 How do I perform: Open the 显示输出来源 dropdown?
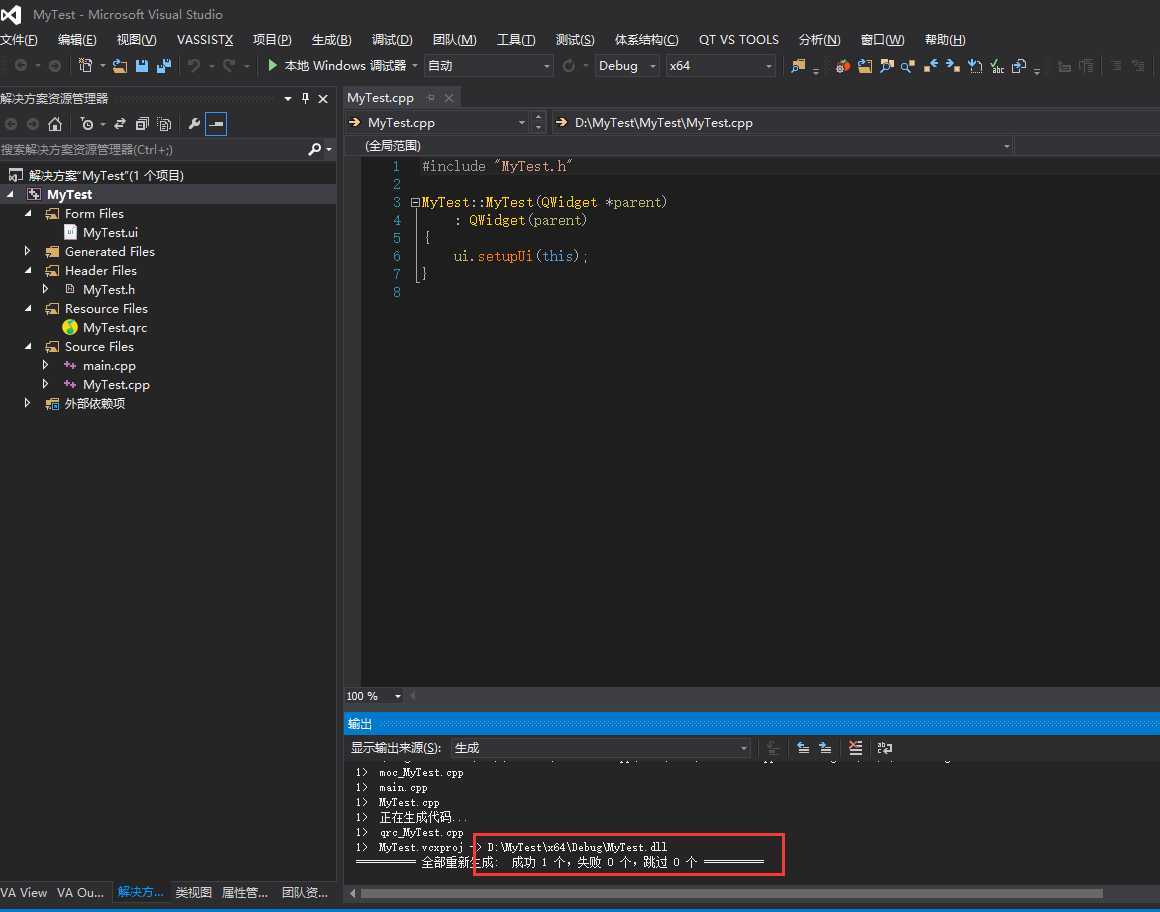pyautogui.click(x=601, y=748)
